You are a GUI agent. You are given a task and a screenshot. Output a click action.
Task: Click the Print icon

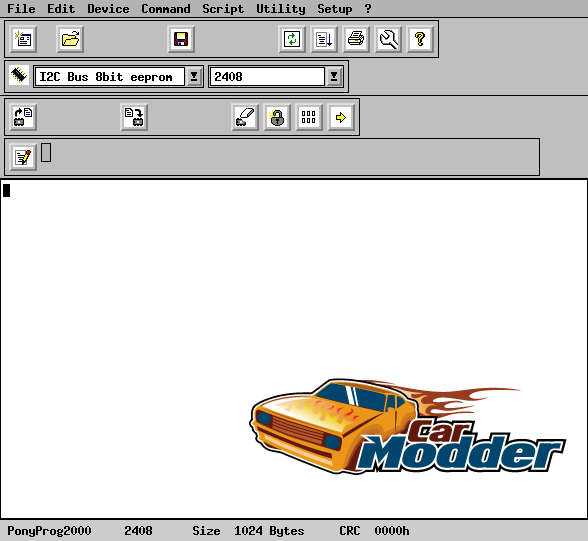tap(356, 39)
